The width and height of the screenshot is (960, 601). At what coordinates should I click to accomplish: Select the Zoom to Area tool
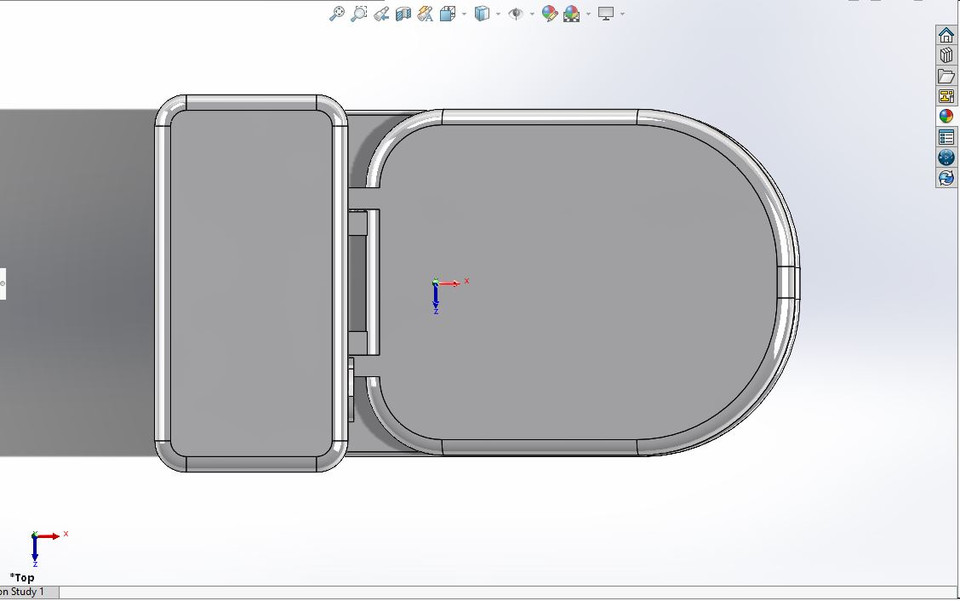(x=358, y=13)
